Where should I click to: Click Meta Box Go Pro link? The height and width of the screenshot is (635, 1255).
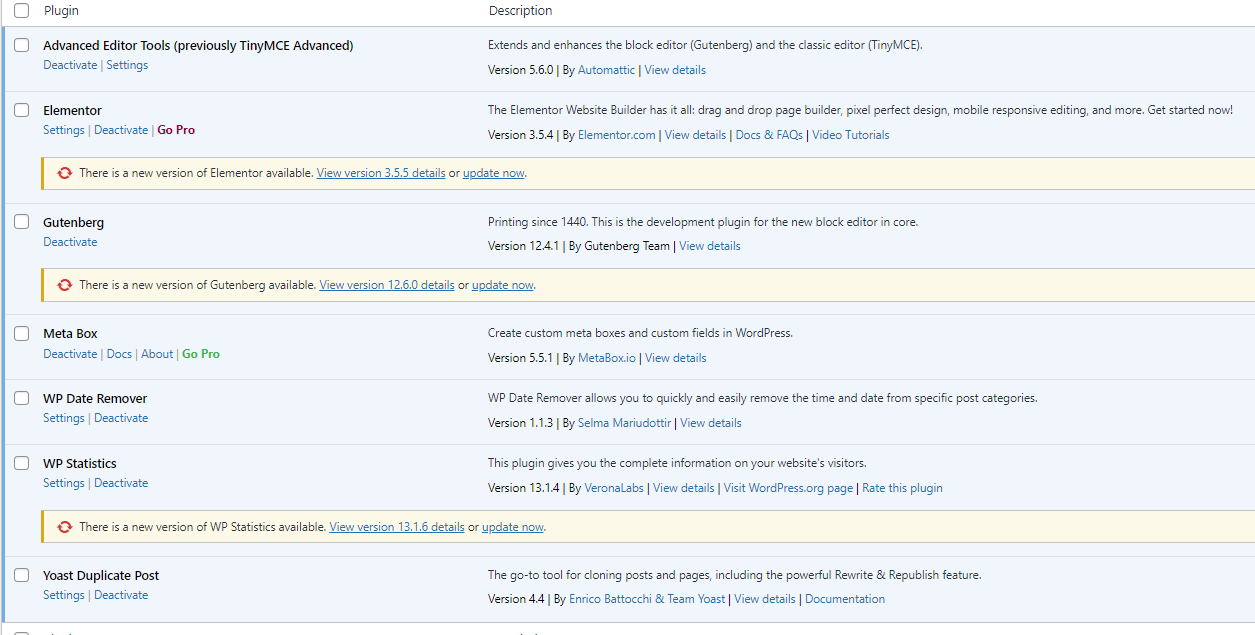(x=201, y=354)
